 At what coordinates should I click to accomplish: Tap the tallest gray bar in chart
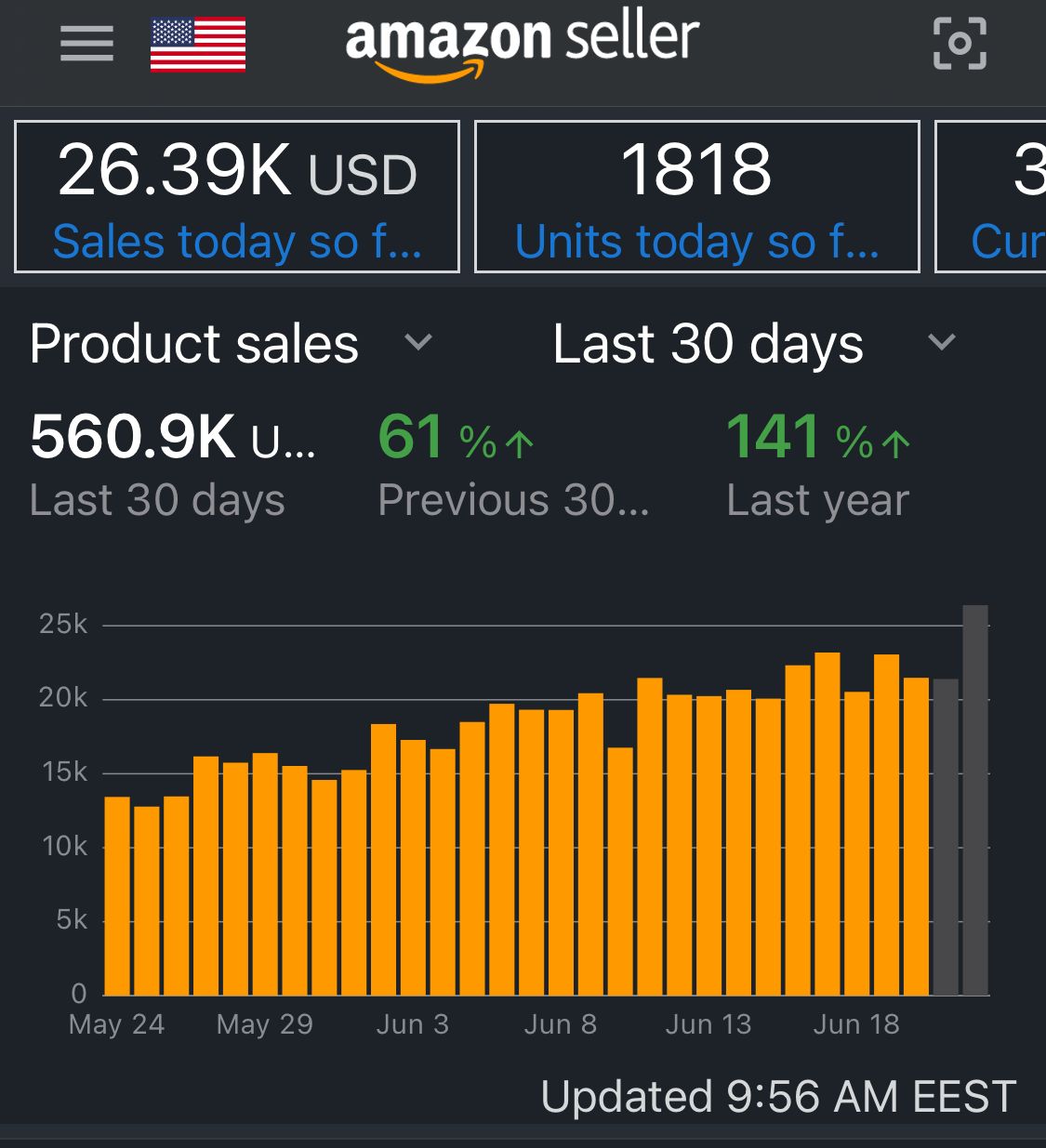[x=974, y=799]
